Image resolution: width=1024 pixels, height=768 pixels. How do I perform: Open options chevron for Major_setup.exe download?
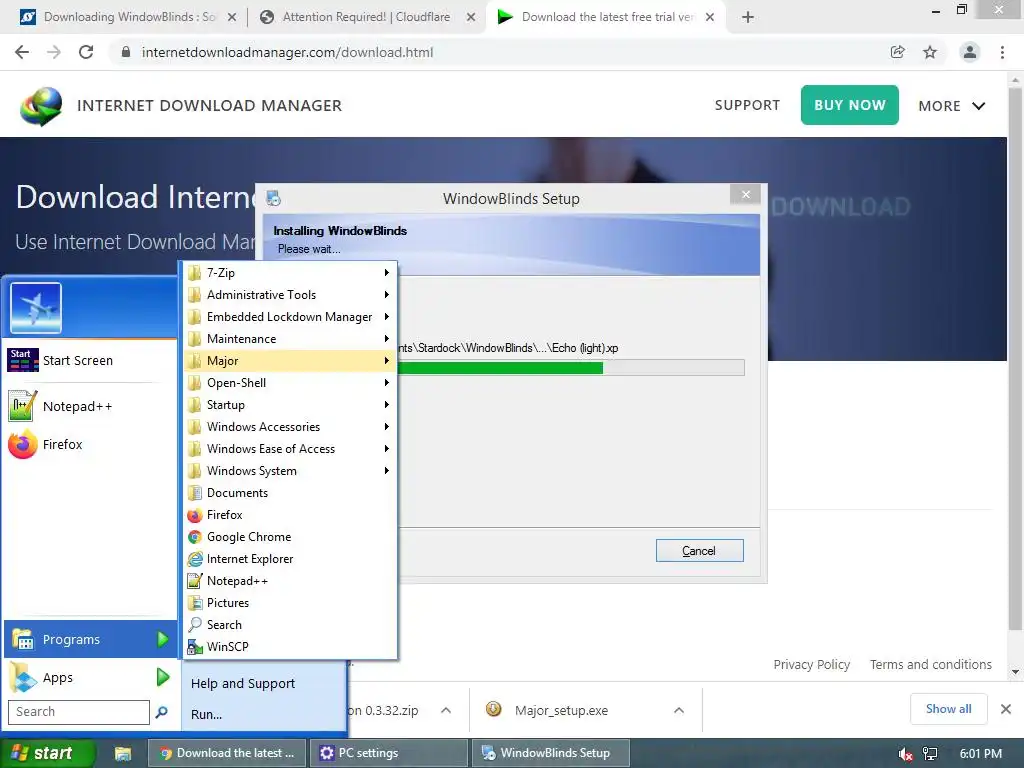click(x=679, y=711)
